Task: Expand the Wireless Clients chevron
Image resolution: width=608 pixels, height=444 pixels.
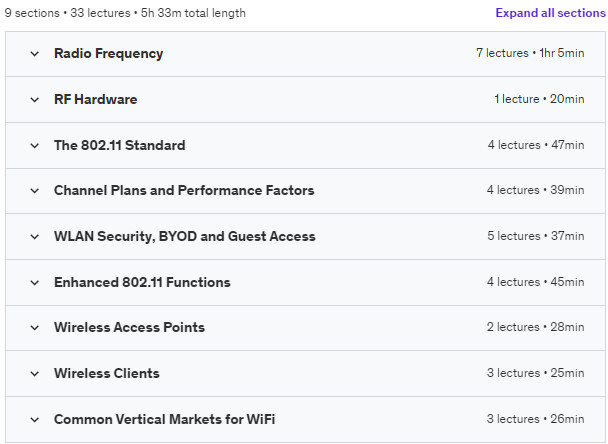Action: coord(35,373)
